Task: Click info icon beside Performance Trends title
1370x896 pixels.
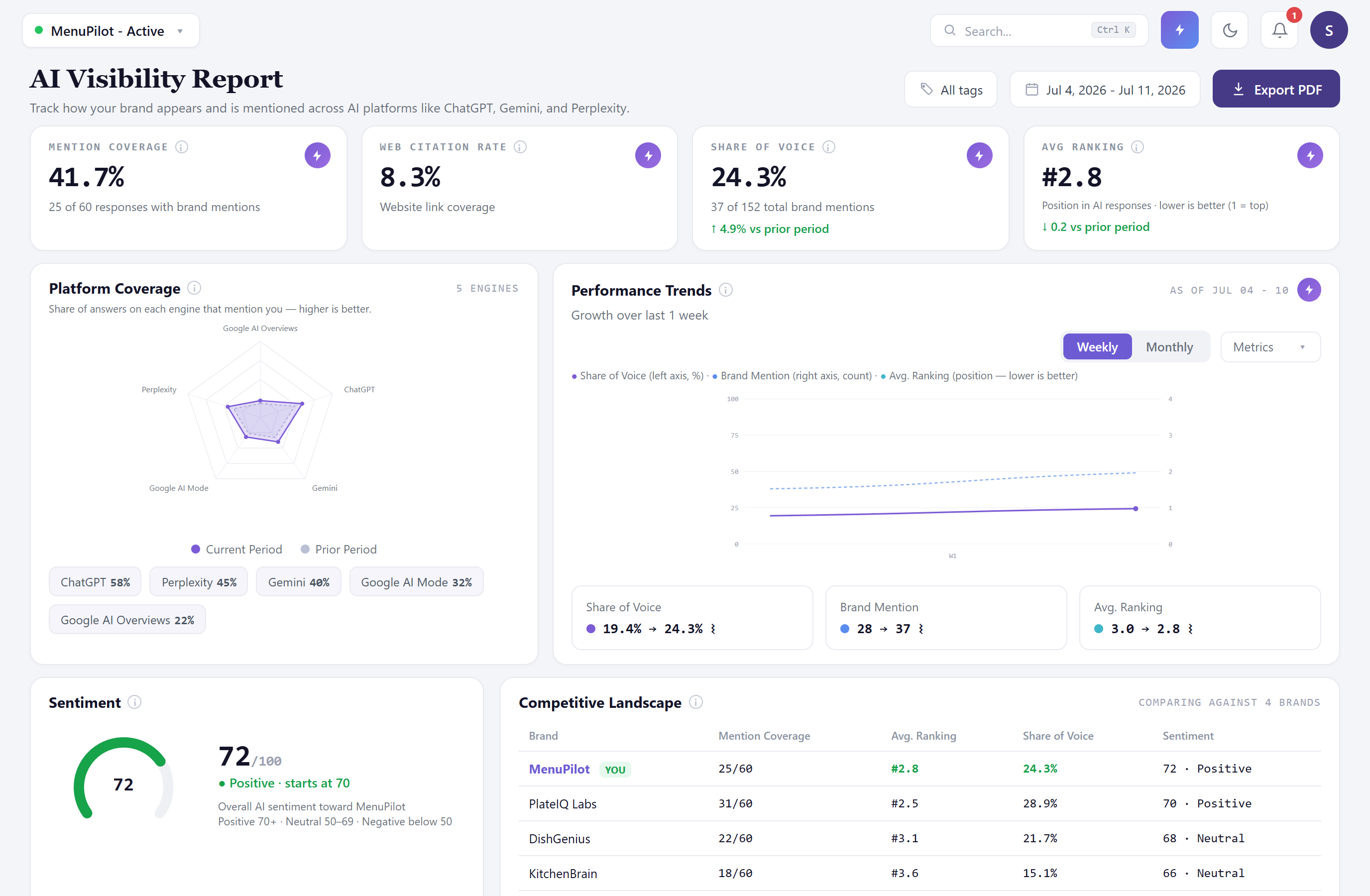Action: pos(726,290)
